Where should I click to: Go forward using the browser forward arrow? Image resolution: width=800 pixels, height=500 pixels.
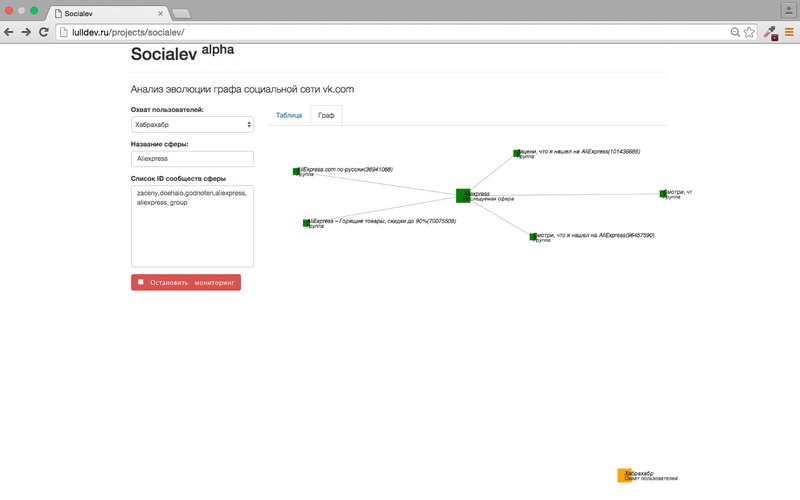(x=26, y=32)
